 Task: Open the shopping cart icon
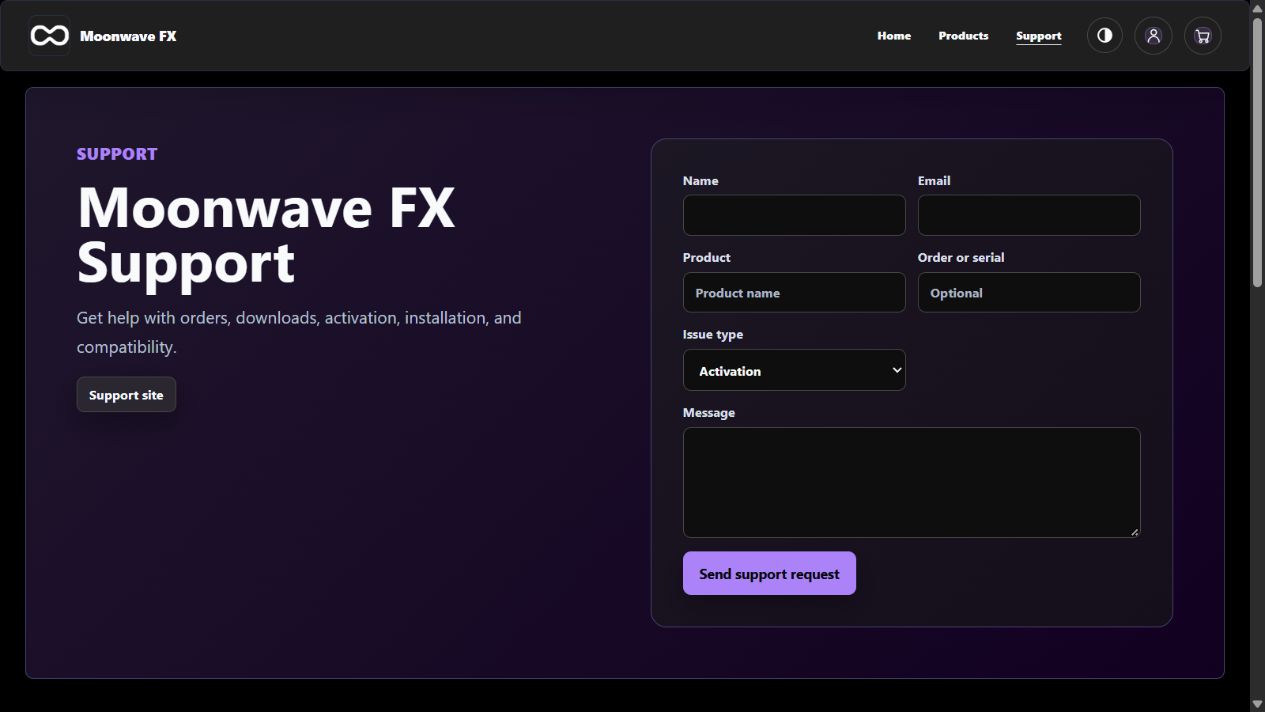point(1202,36)
